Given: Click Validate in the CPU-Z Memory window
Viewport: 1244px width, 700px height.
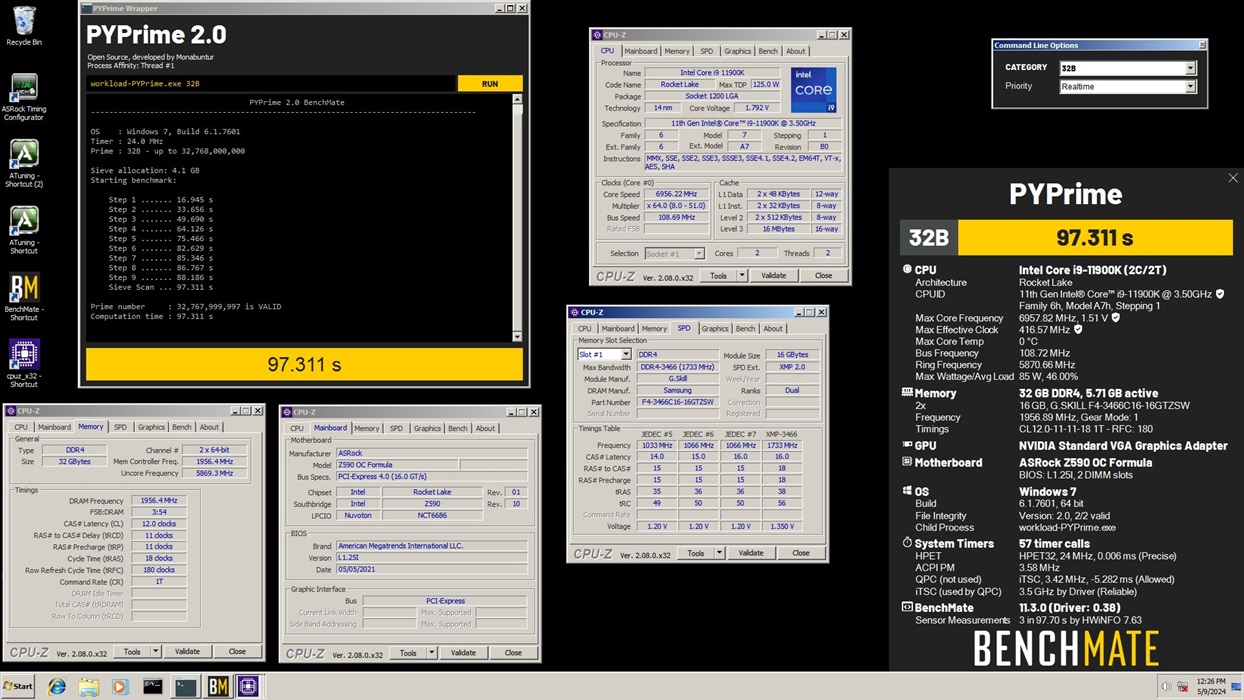Looking at the screenshot, I should click(187, 652).
